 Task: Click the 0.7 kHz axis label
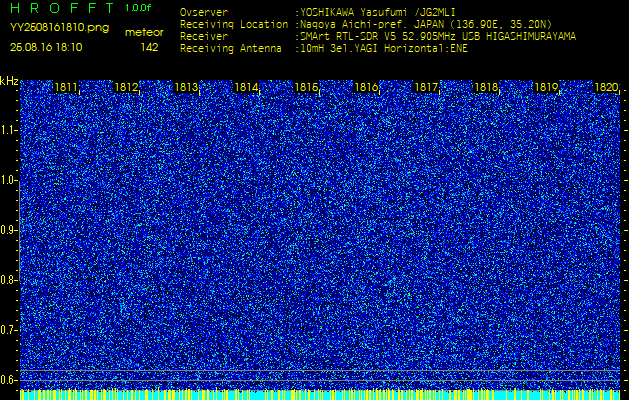pyautogui.click(x=9, y=330)
